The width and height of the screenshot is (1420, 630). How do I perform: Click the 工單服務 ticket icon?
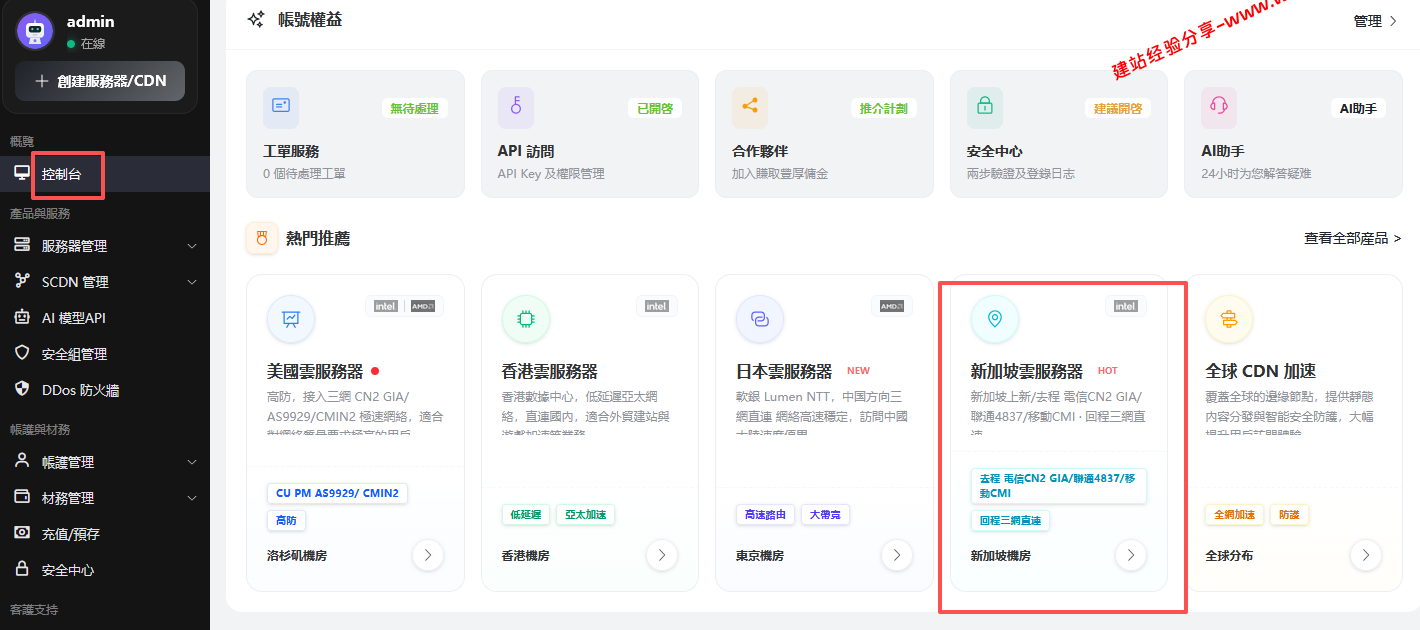coord(281,106)
